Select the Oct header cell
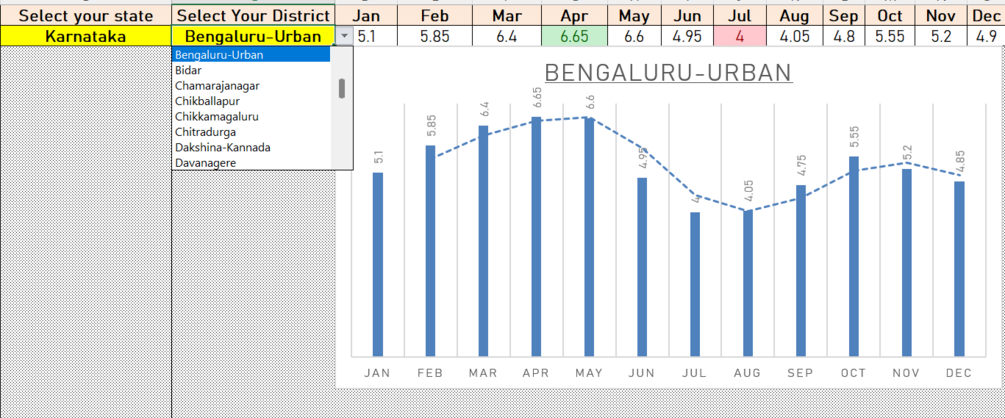This screenshot has height=418, width=1005. 891,16
